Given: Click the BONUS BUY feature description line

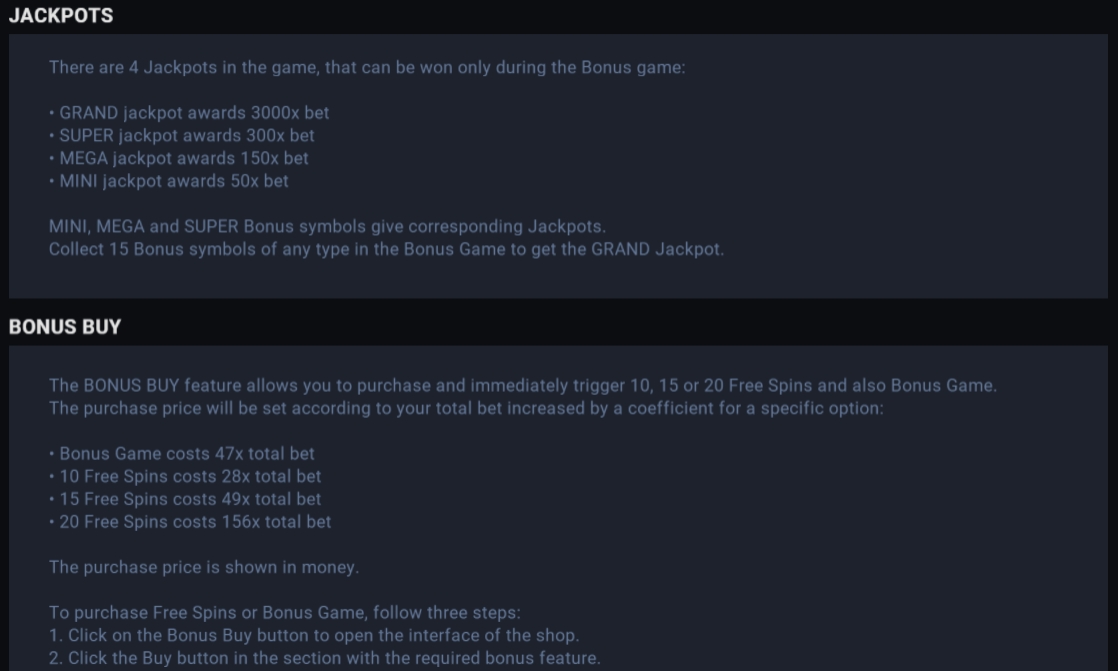Looking at the screenshot, I should tap(523, 385).
